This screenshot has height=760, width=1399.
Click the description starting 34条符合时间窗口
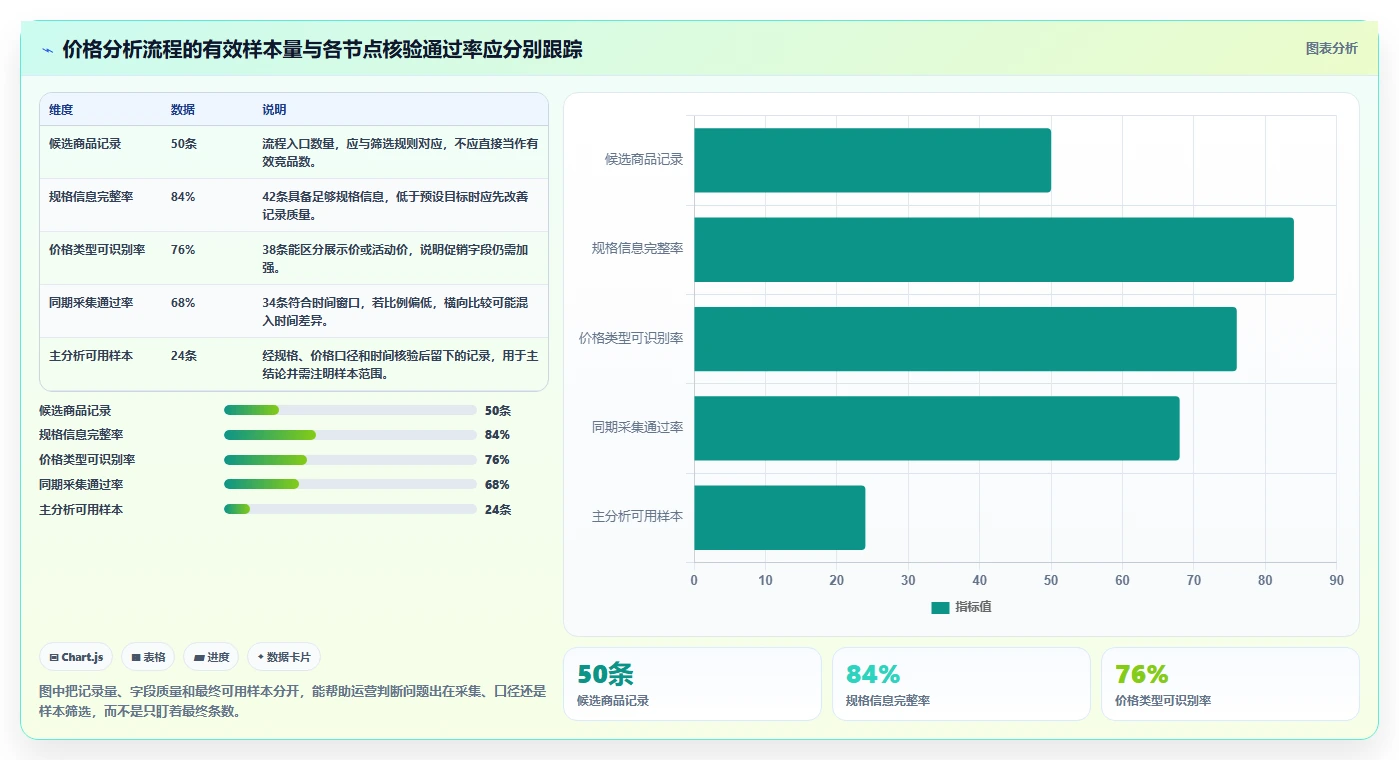(395, 311)
